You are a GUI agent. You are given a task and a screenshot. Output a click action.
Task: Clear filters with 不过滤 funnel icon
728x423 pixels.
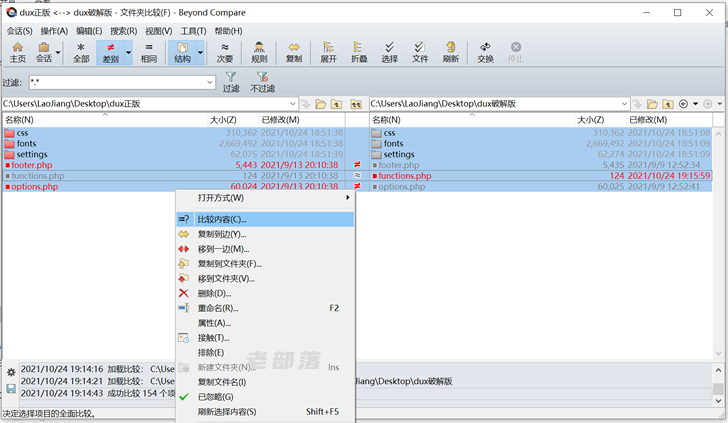point(262,82)
